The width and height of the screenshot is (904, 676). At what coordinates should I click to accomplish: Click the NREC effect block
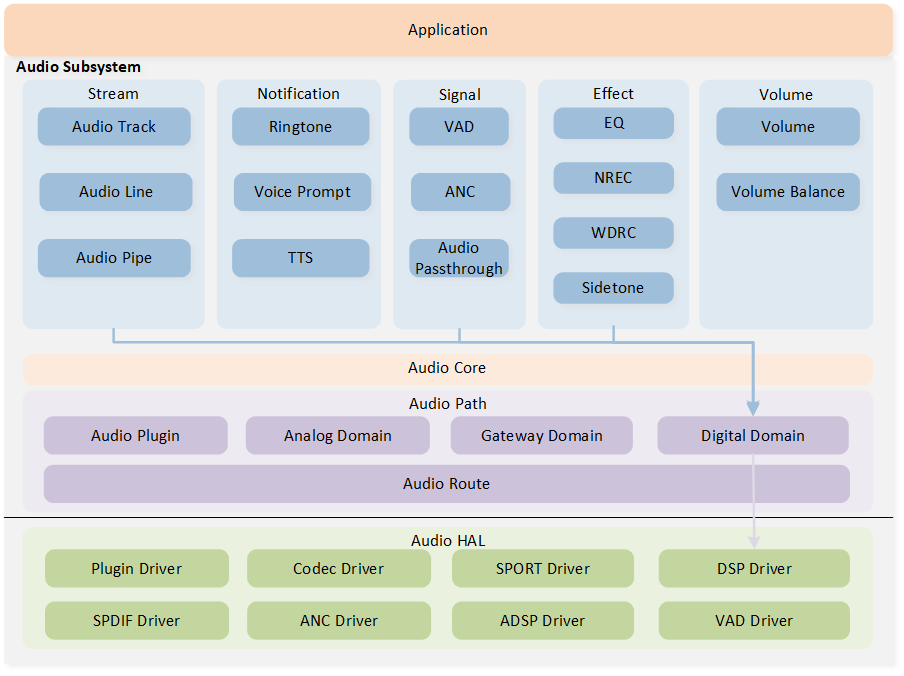[613, 178]
